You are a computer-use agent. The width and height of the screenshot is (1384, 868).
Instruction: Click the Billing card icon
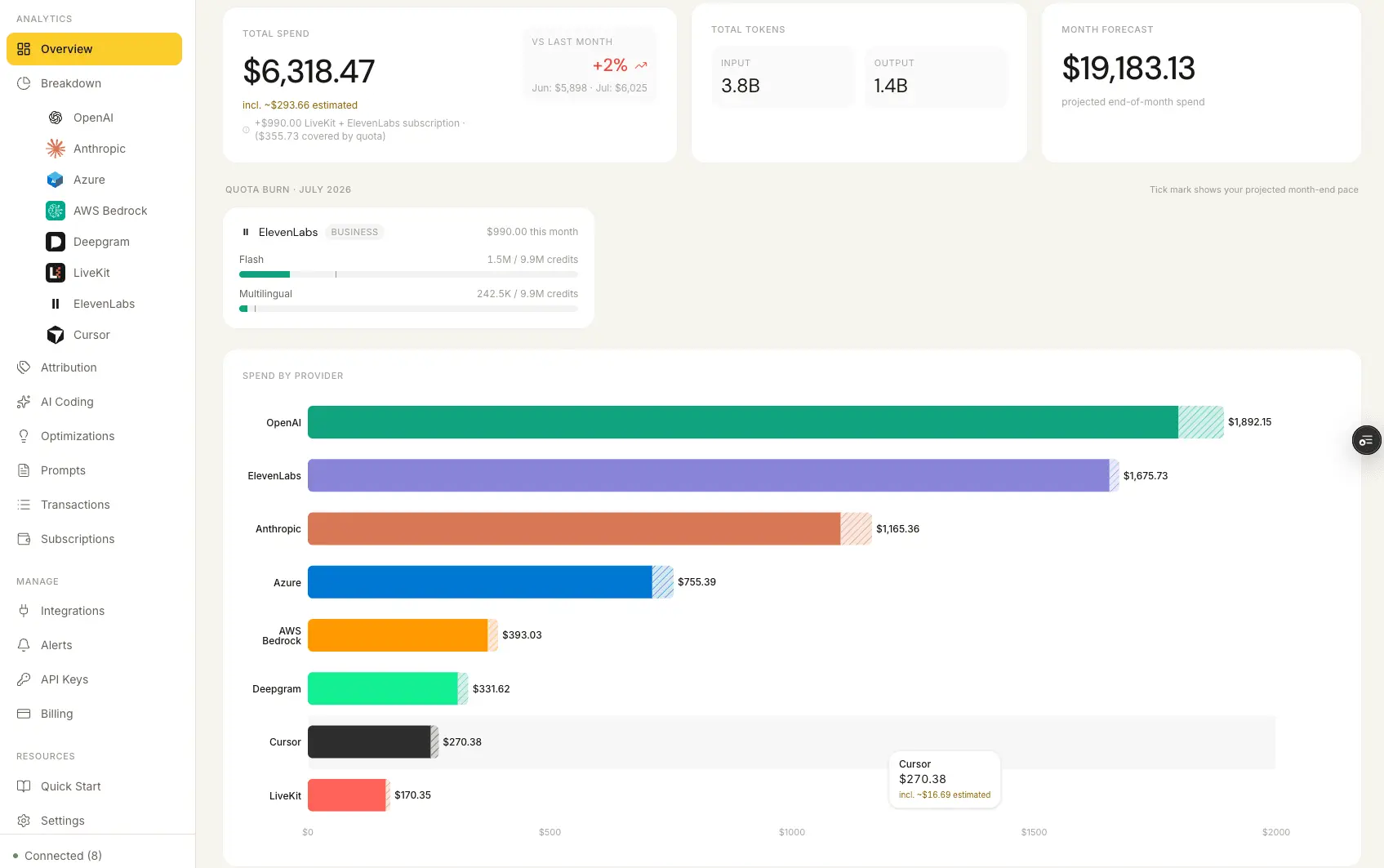click(24, 714)
